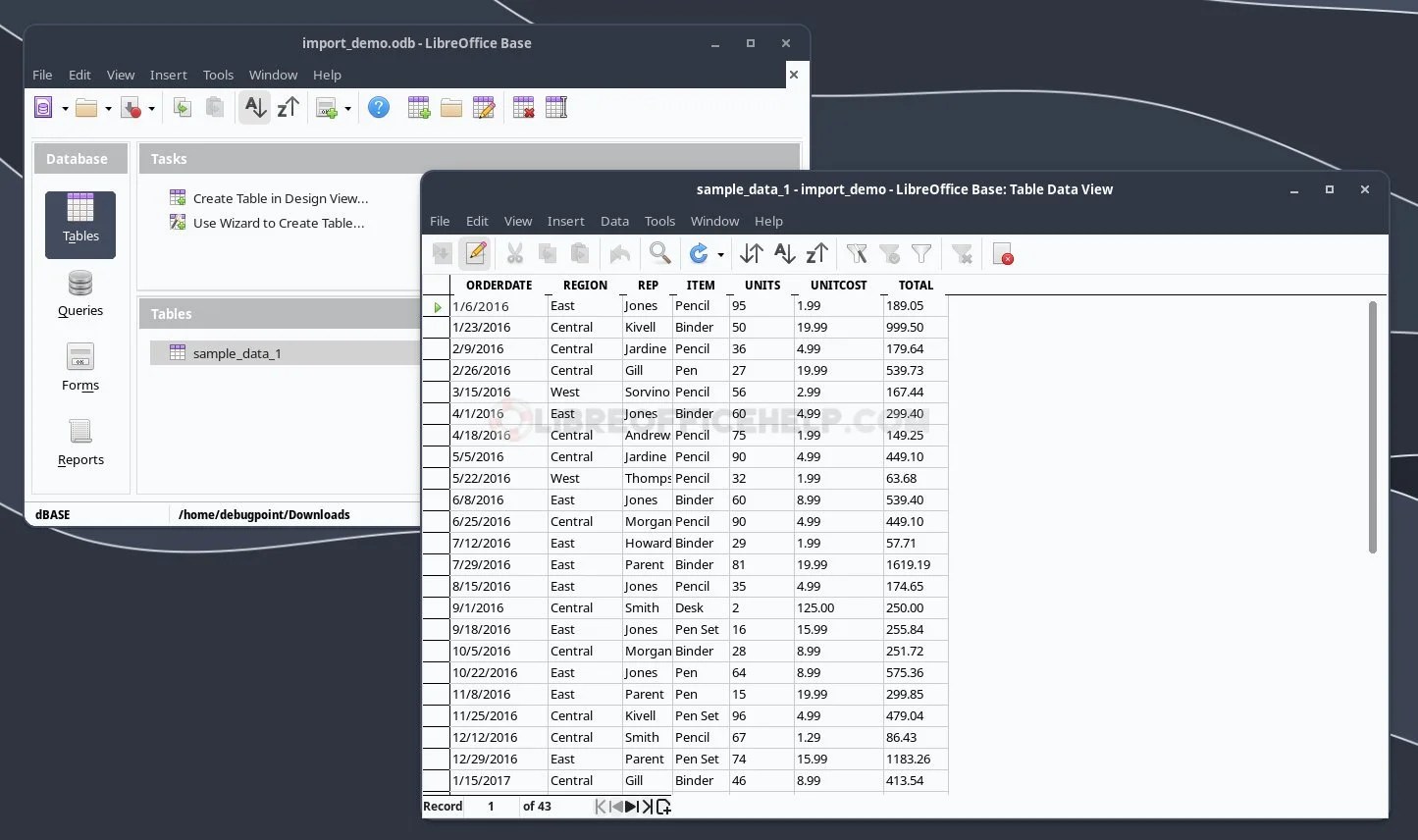Open the Refresh dropdown arrow
Viewport: 1418px width, 840px height.
pyautogui.click(x=721, y=253)
